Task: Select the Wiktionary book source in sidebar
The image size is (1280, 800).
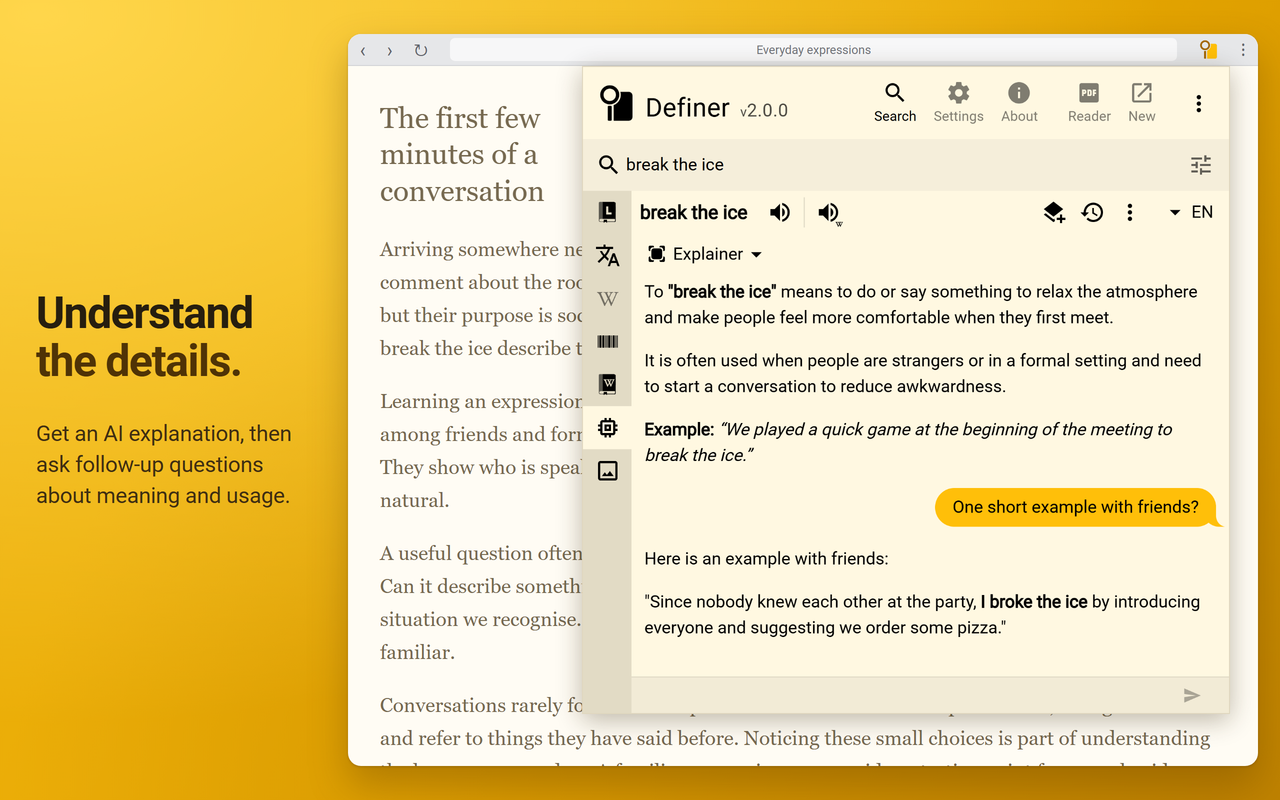Action: coord(607,384)
